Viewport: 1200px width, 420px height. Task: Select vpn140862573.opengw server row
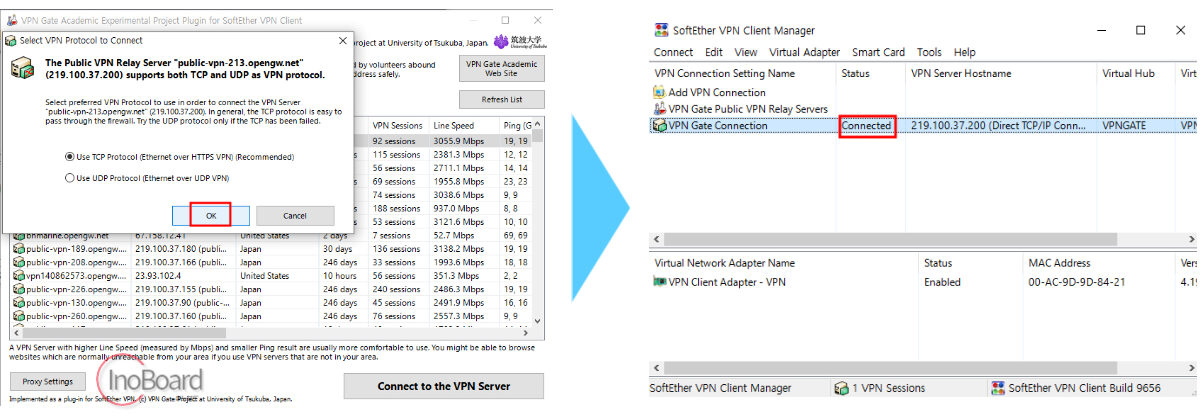270,275
